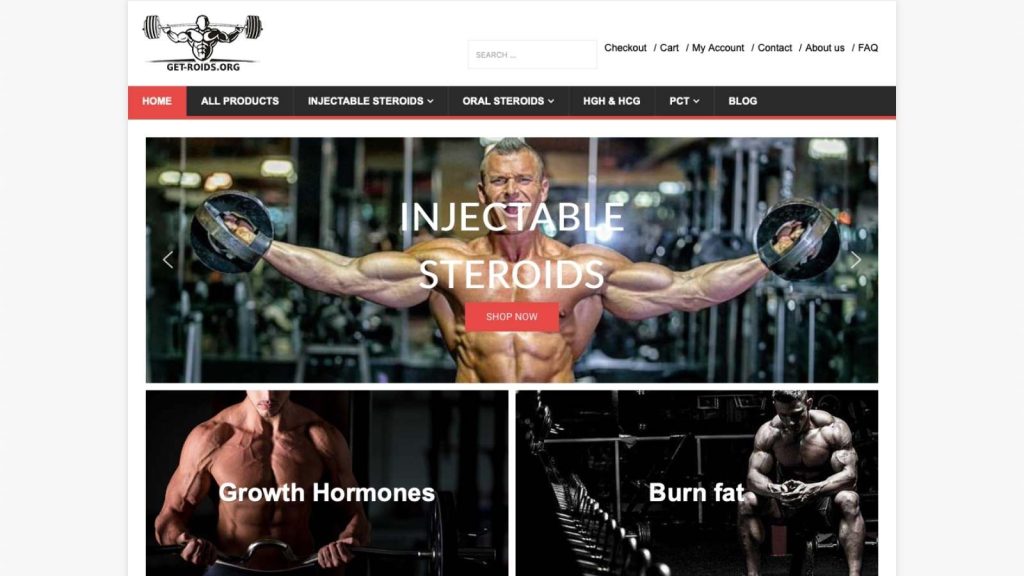Open the About us link
1024x576 pixels.
click(x=824, y=48)
